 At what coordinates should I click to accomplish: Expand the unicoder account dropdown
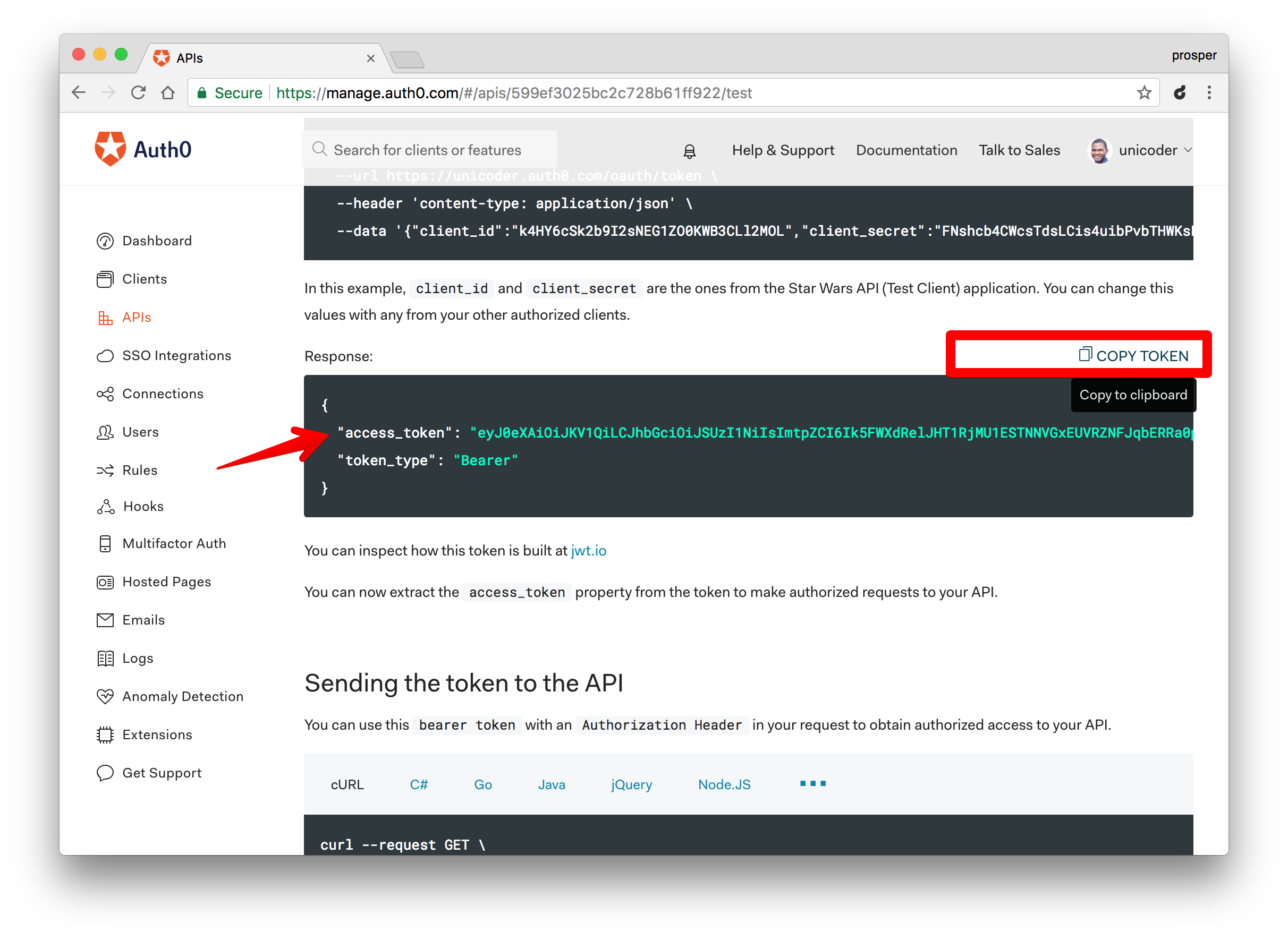click(1188, 150)
